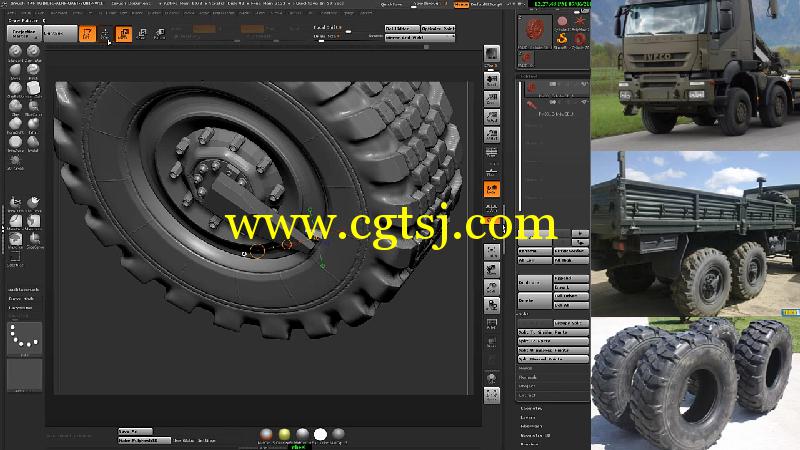Open the dots stroke type thumbnail

click(x=24, y=337)
